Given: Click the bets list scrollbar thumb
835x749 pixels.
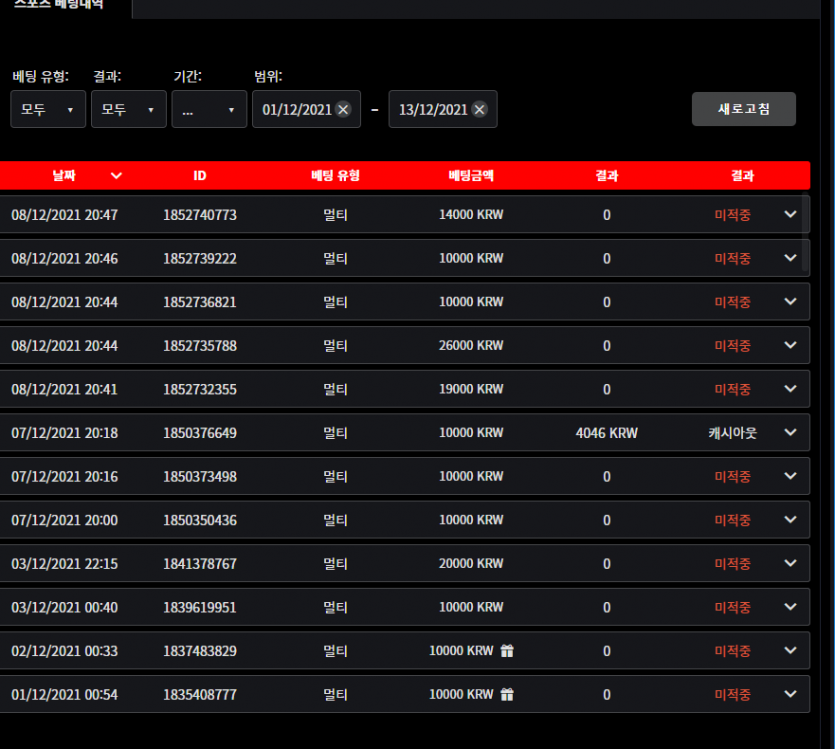Looking at the screenshot, I should [805, 234].
